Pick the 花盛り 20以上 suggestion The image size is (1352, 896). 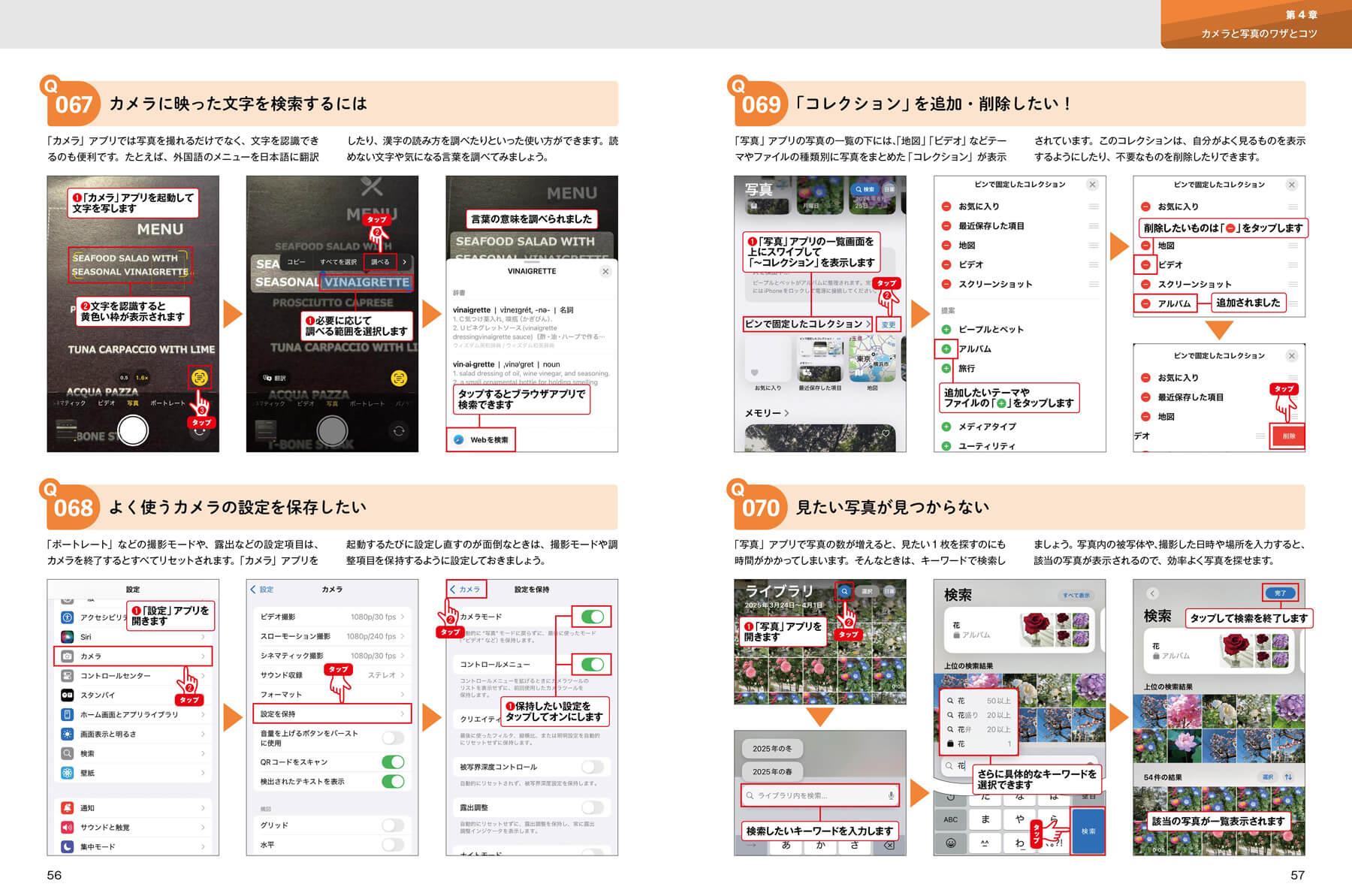[x=979, y=715]
